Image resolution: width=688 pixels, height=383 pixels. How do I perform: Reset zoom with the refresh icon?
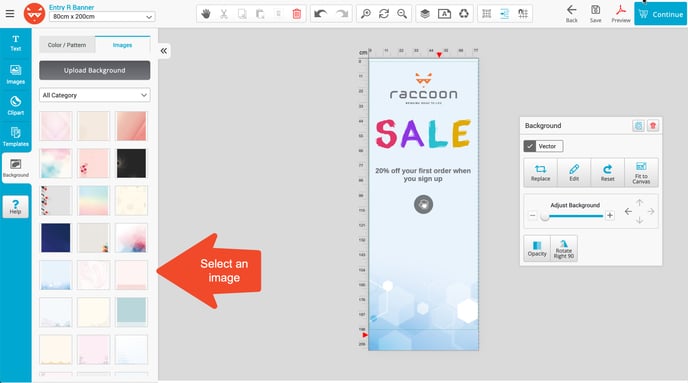(x=384, y=14)
